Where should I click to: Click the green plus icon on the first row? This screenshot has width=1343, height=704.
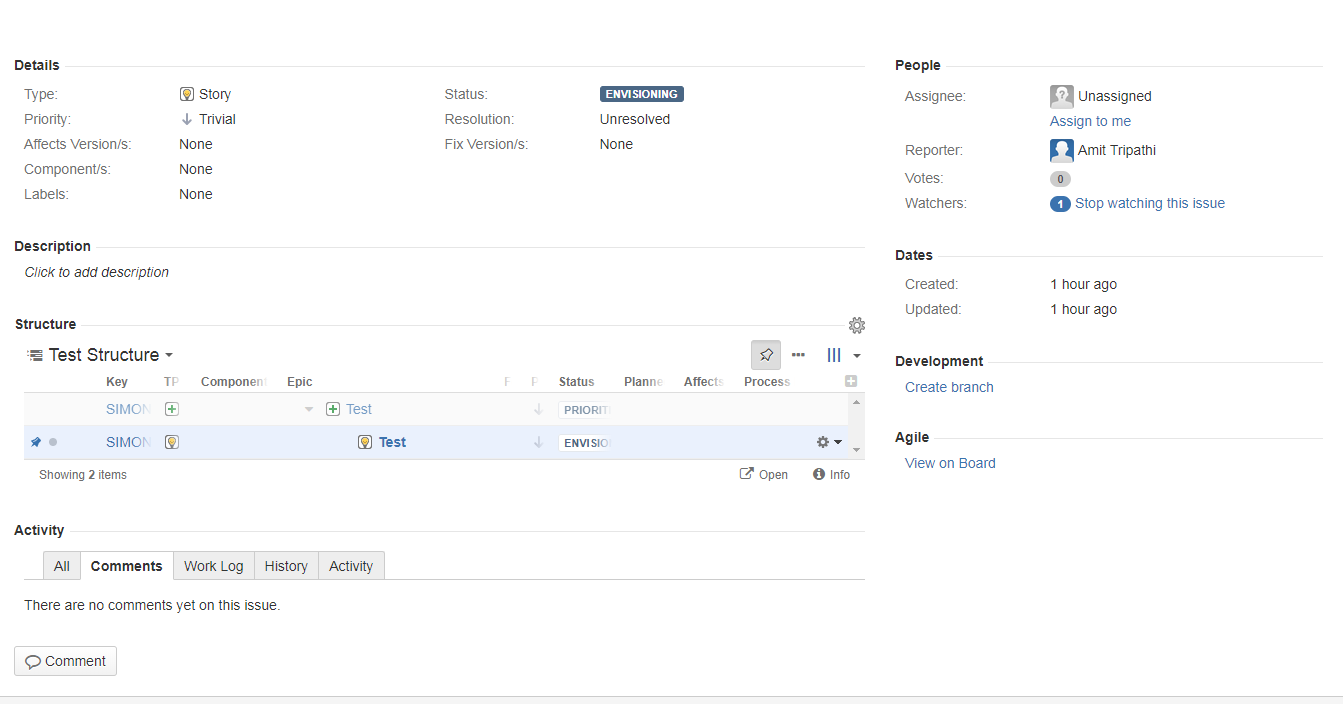[x=171, y=408]
